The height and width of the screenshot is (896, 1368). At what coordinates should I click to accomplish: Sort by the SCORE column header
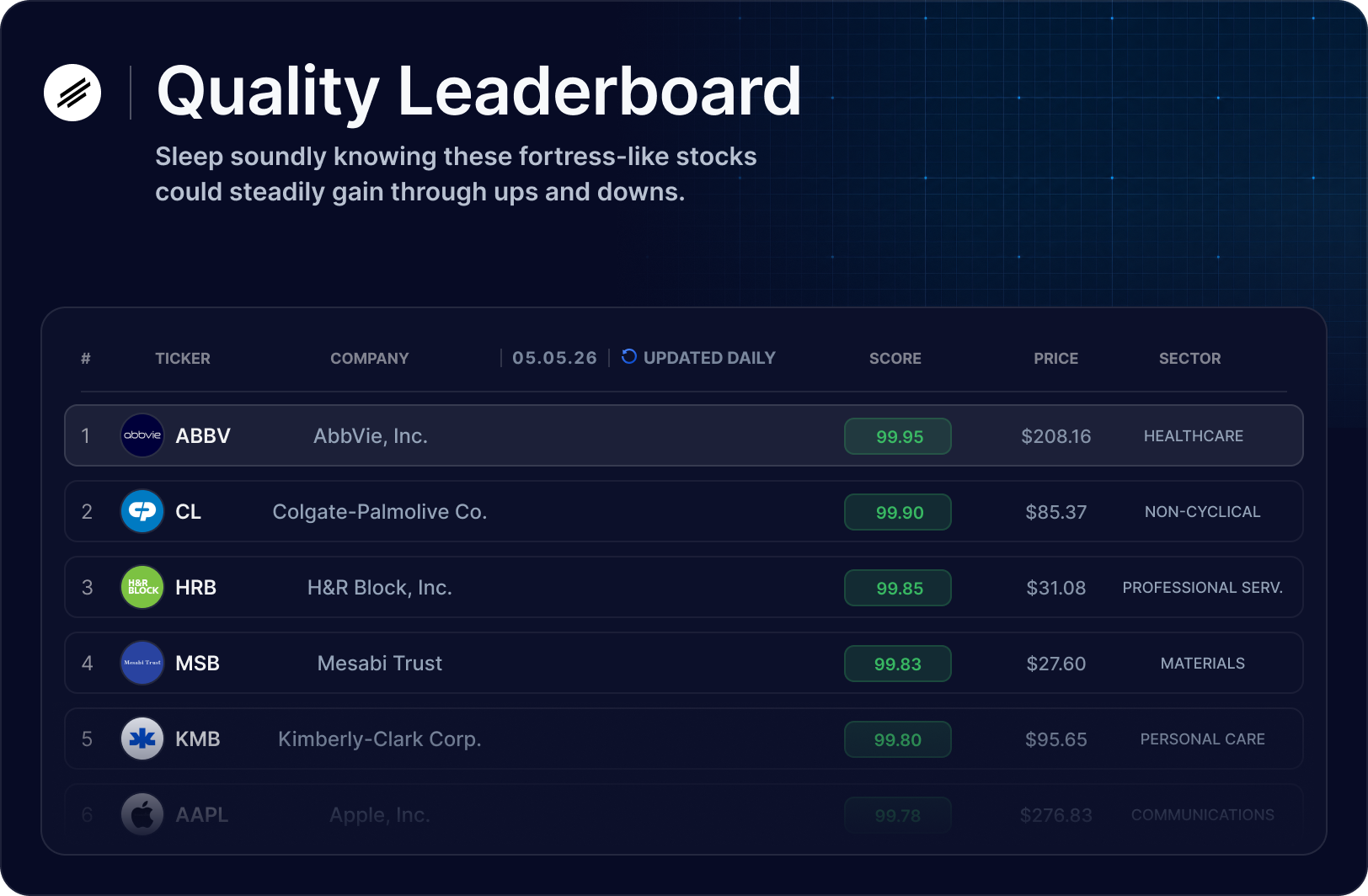(x=895, y=359)
